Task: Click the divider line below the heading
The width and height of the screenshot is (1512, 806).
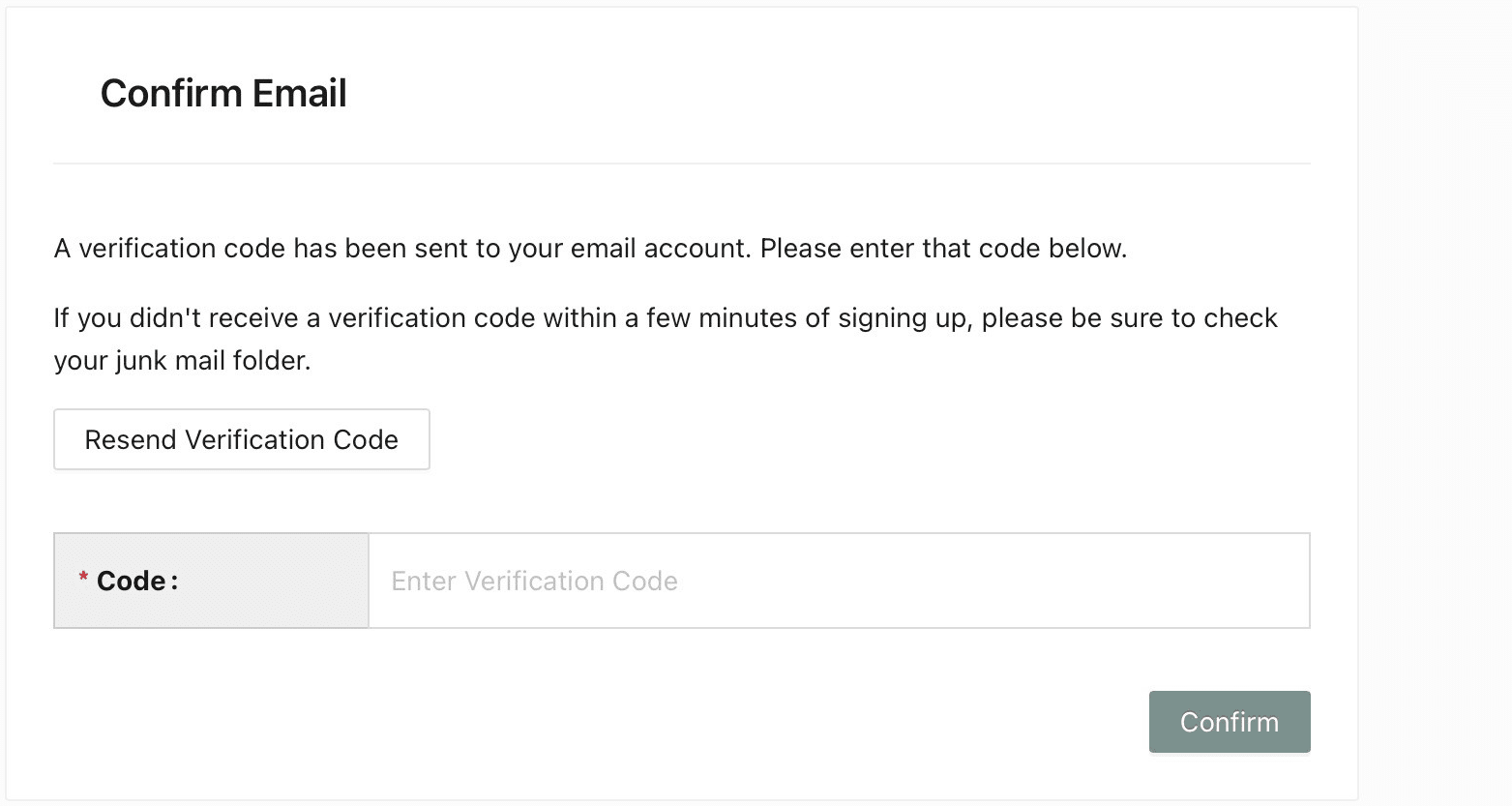Action: [x=681, y=164]
